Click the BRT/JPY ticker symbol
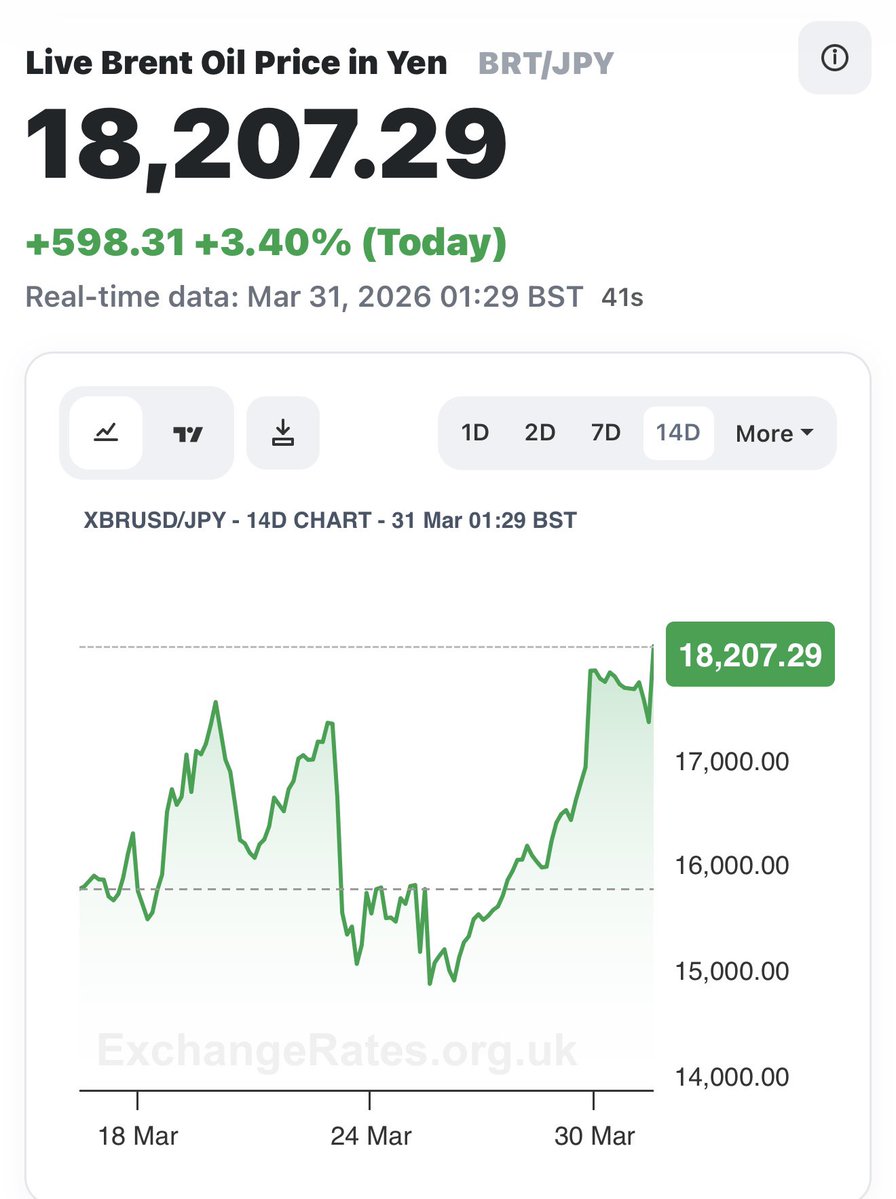Screen dimensions: 896x1199 coord(545,64)
